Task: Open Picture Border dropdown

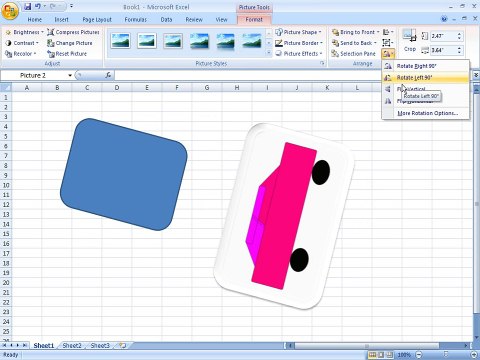Action: [x=299, y=43]
